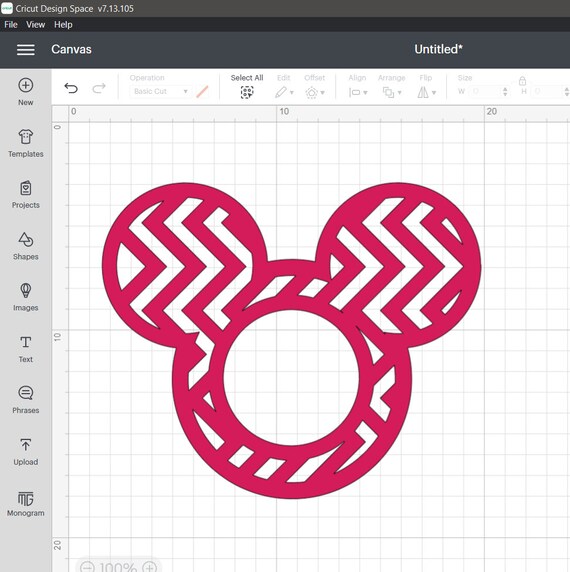Screen dimensions: 570x572
Task: Zoom in with the plus button
Action: 149,567
